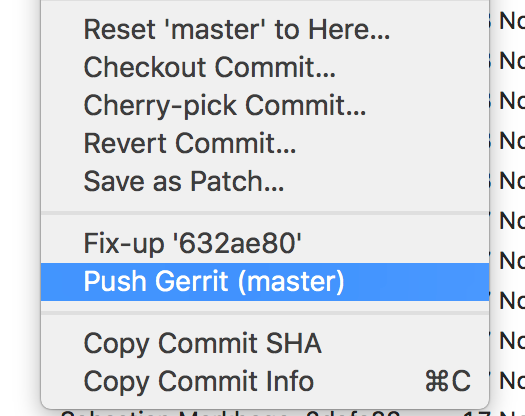
Task: Choose Reset 'master' to Here… menu entry
Action: point(265,29)
